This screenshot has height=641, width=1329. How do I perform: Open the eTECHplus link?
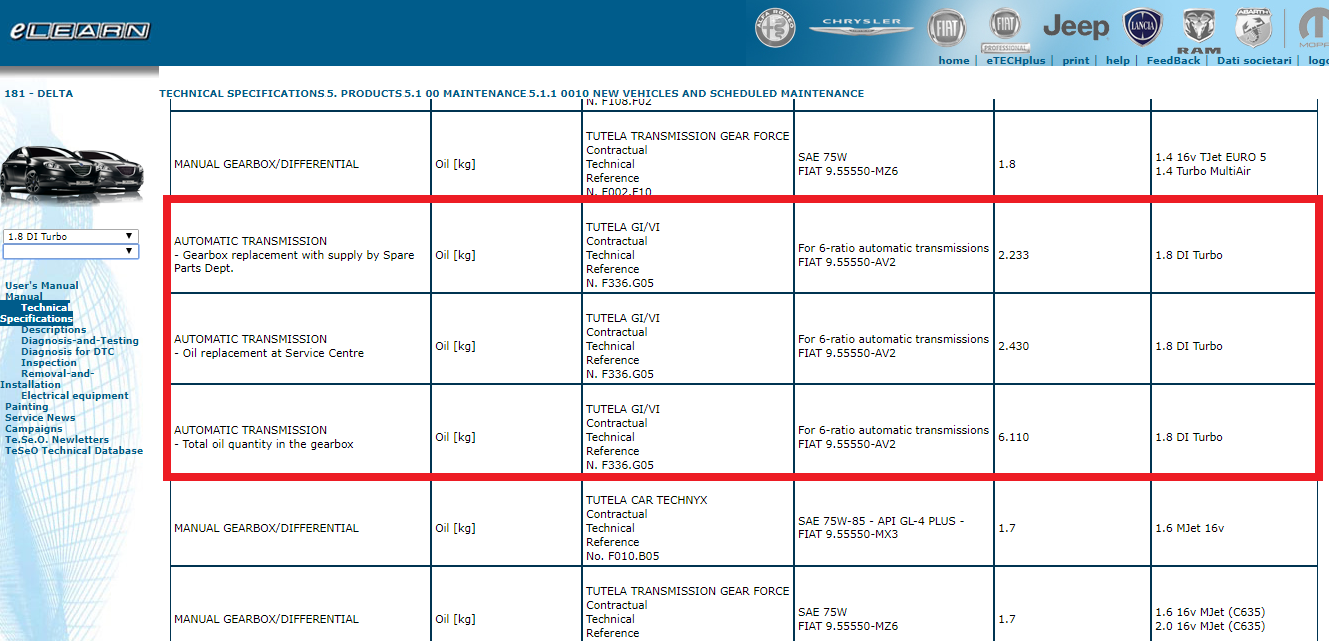(1015, 61)
